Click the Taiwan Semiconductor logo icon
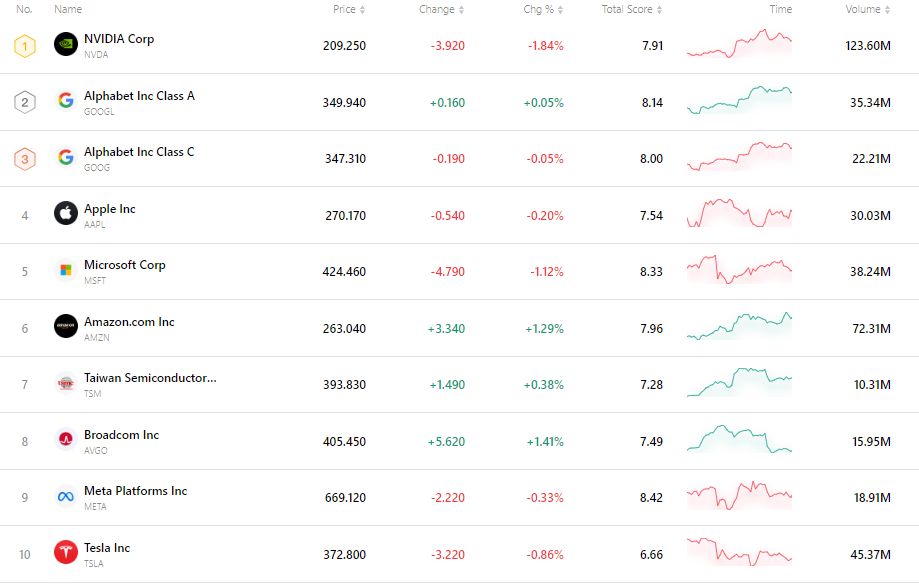The image size is (919, 584). tap(65, 383)
